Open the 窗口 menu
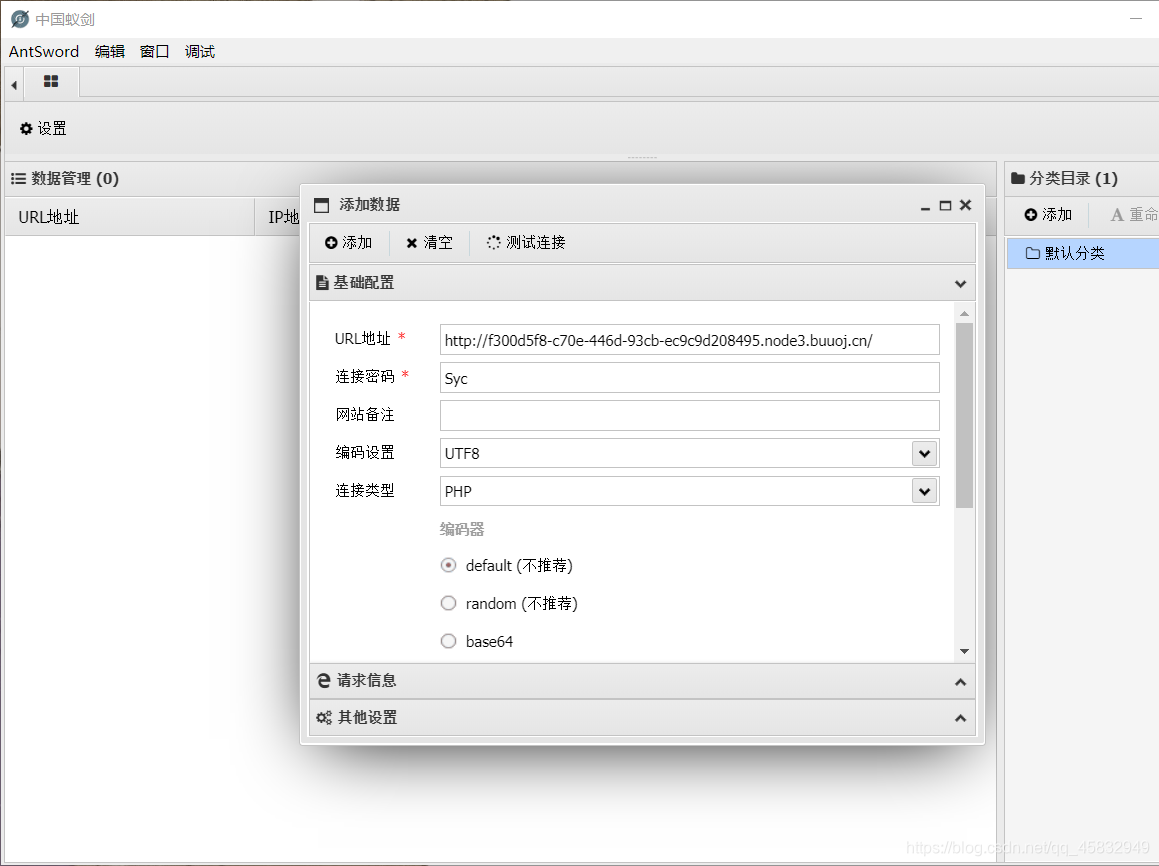The height and width of the screenshot is (866, 1159). pyautogui.click(x=154, y=52)
